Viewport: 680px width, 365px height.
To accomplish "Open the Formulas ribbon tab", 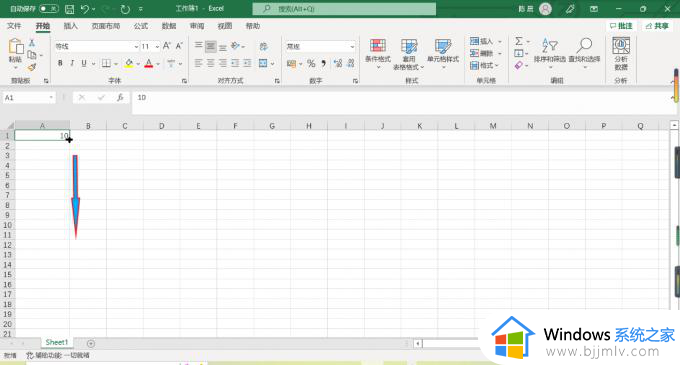I will click(x=141, y=26).
